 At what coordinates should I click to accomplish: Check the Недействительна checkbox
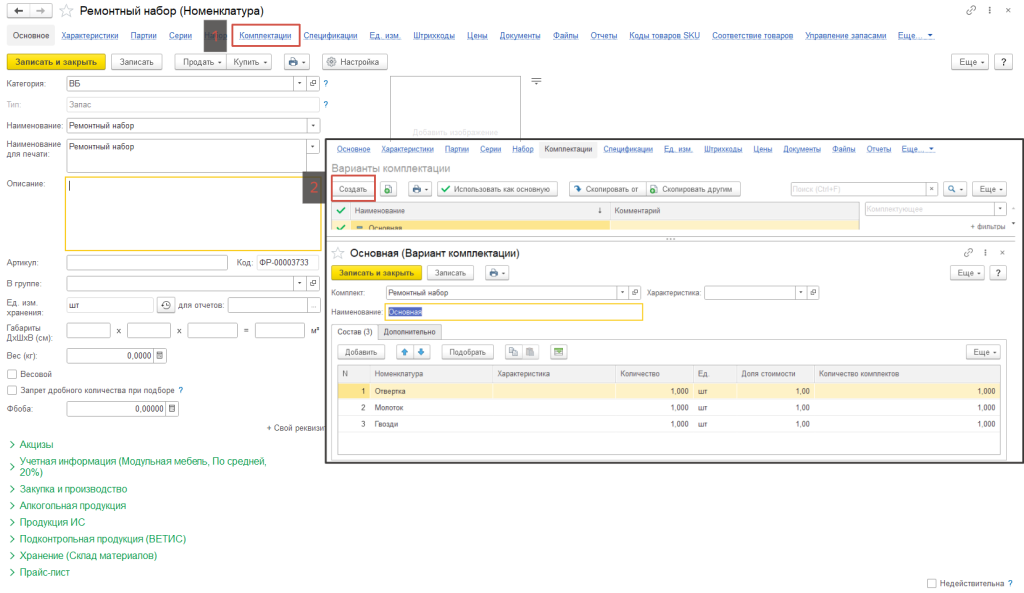point(932,583)
